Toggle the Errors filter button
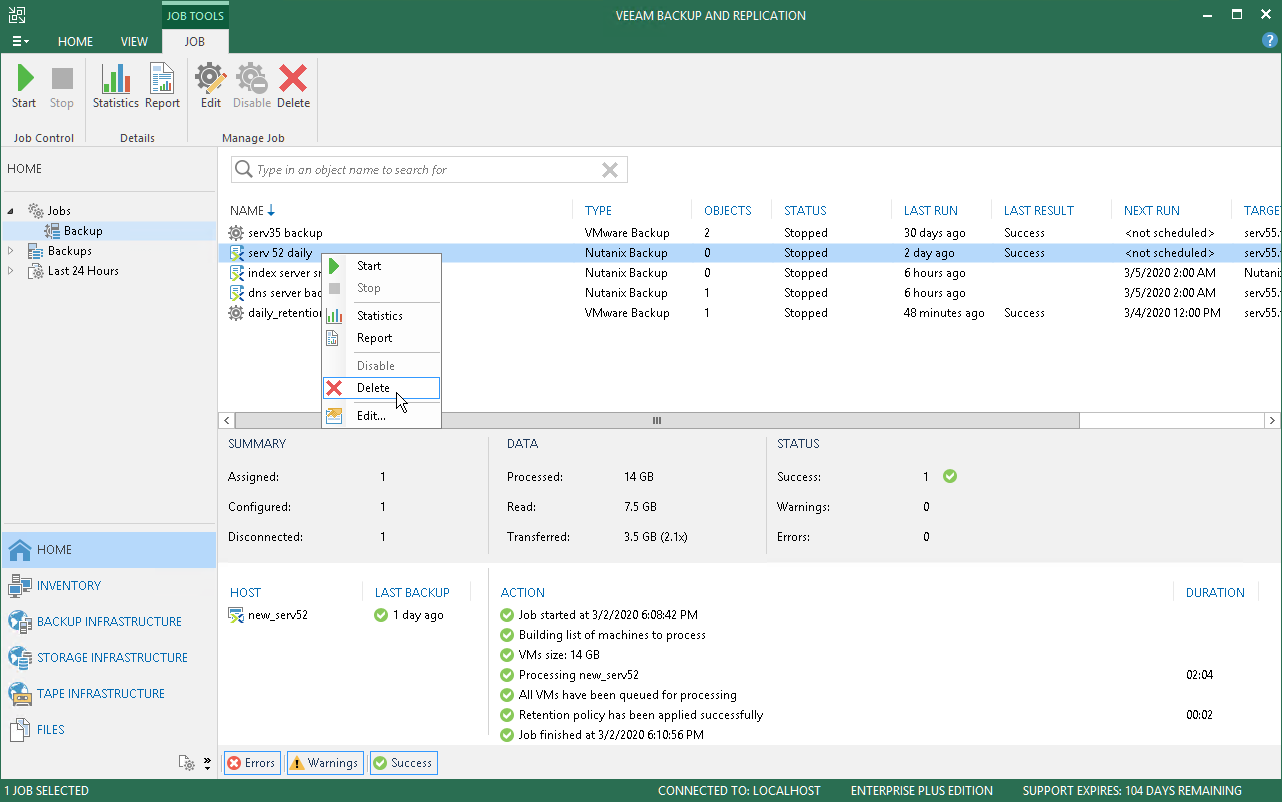 tap(251, 763)
